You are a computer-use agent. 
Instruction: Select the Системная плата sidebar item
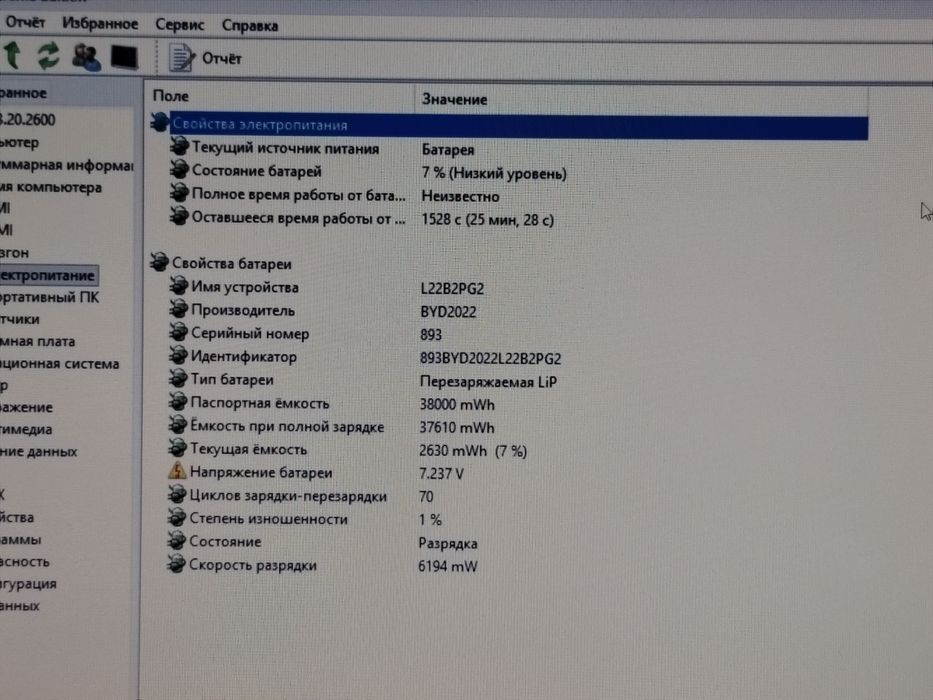[38, 341]
